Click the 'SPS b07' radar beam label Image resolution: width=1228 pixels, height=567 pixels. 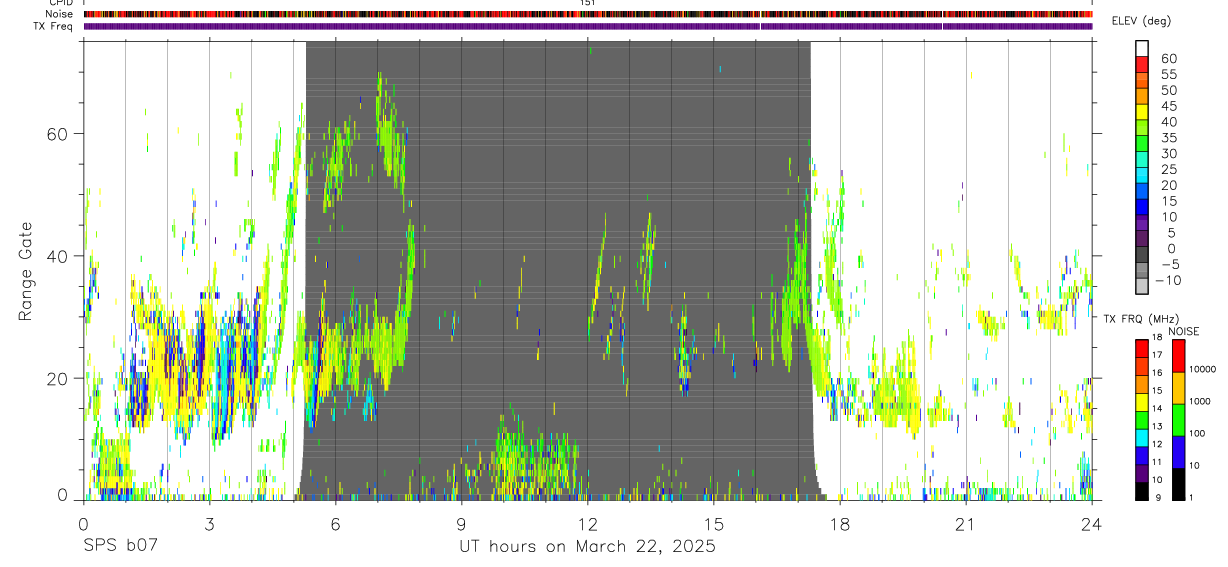[x=120, y=547]
